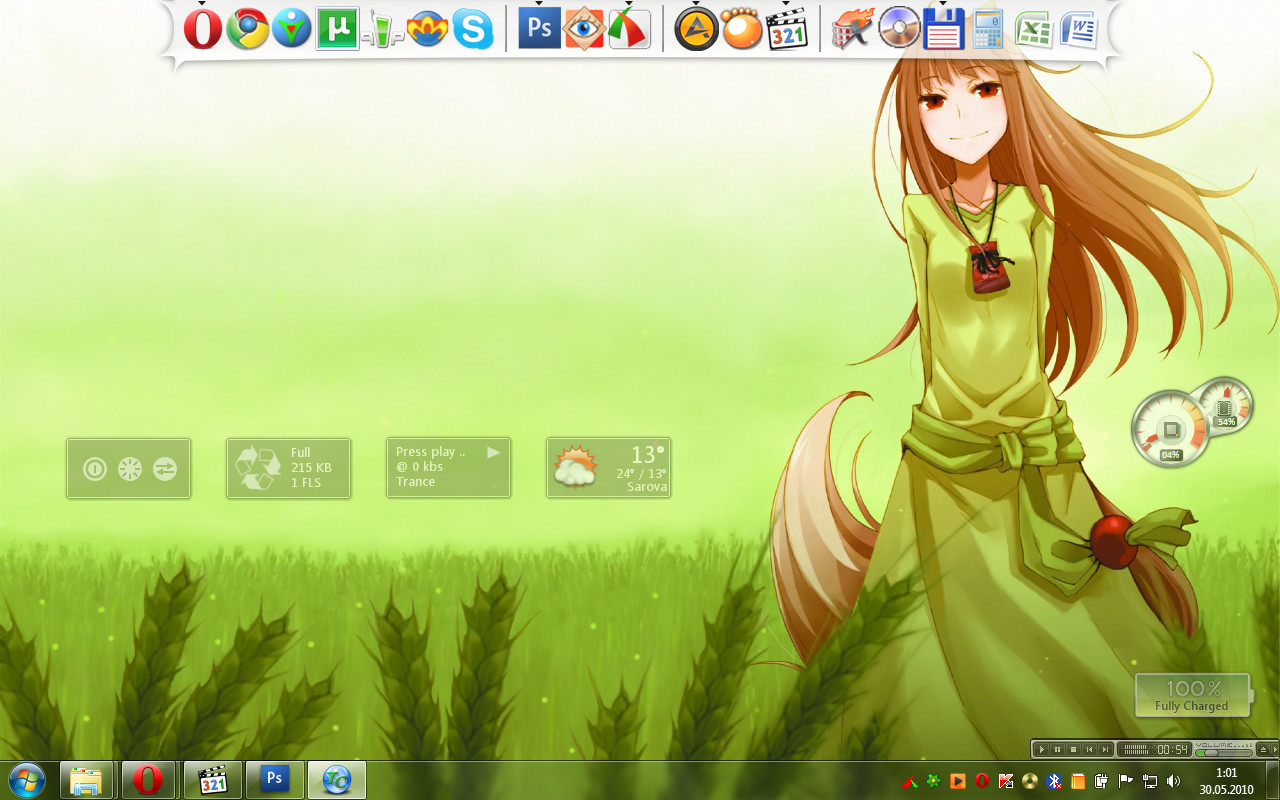This screenshot has width=1280, height=800.
Task: Launch uTorrent from the dock
Action: [x=337, y=29]
